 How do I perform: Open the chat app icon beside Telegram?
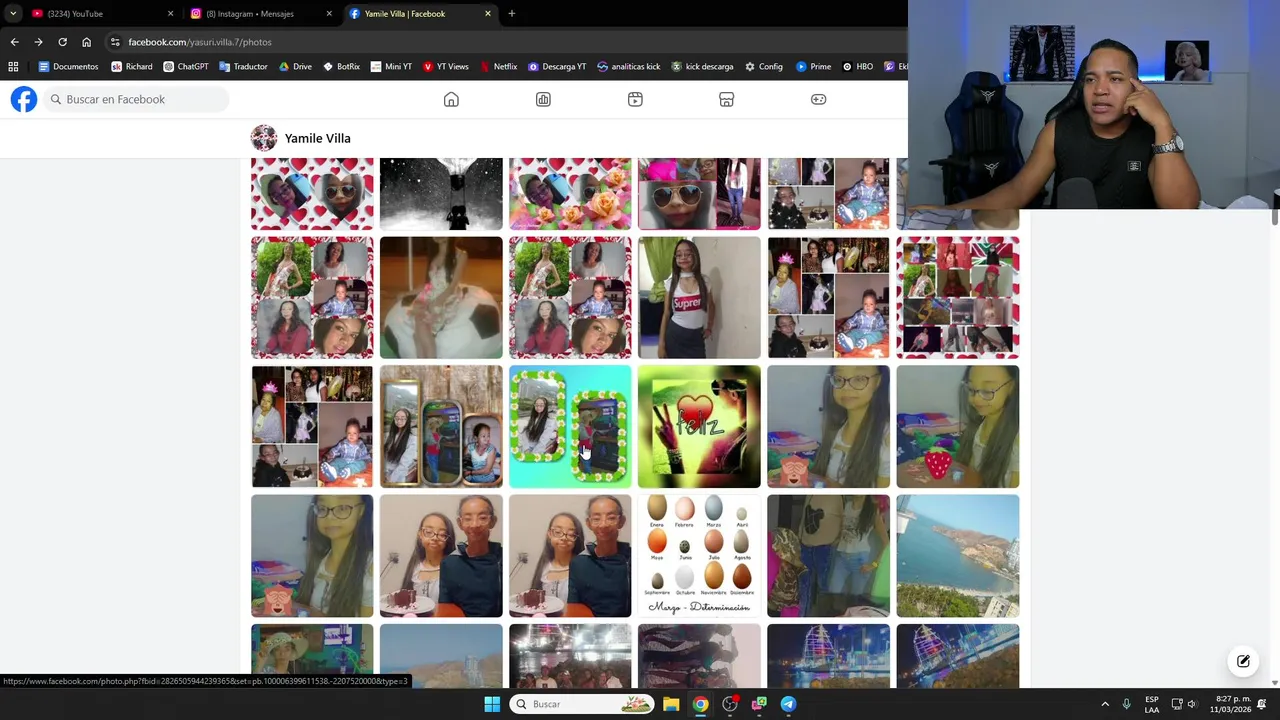(759, 704)
